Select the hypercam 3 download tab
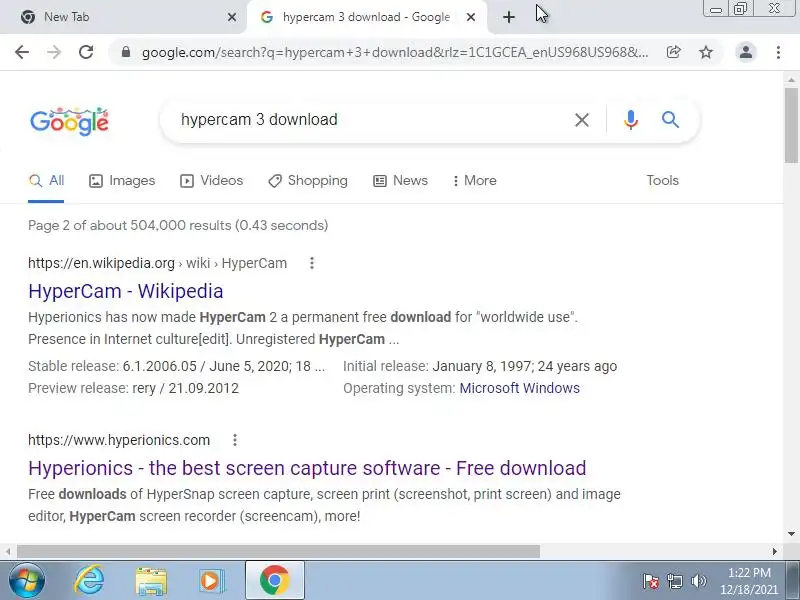The width and height of the screenshot is (800, 600). click(x=366, y=17)
